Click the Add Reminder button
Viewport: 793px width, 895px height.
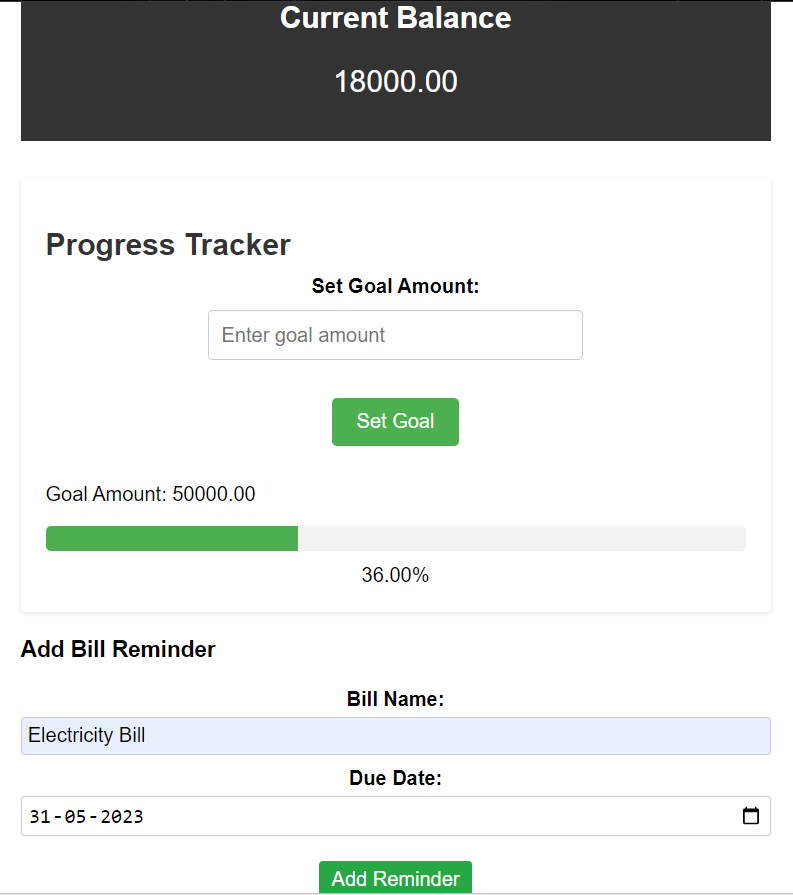[395, 878]
